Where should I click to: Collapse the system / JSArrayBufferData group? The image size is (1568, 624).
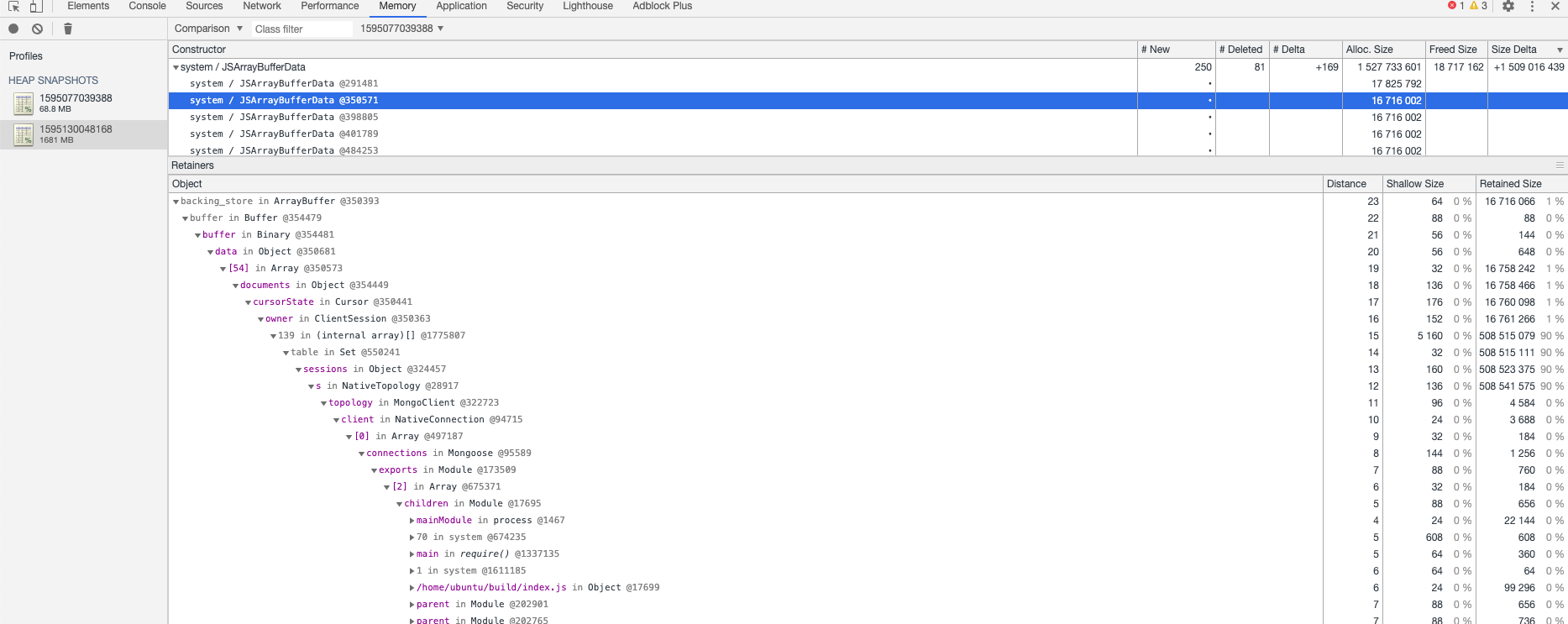point(176,67)
